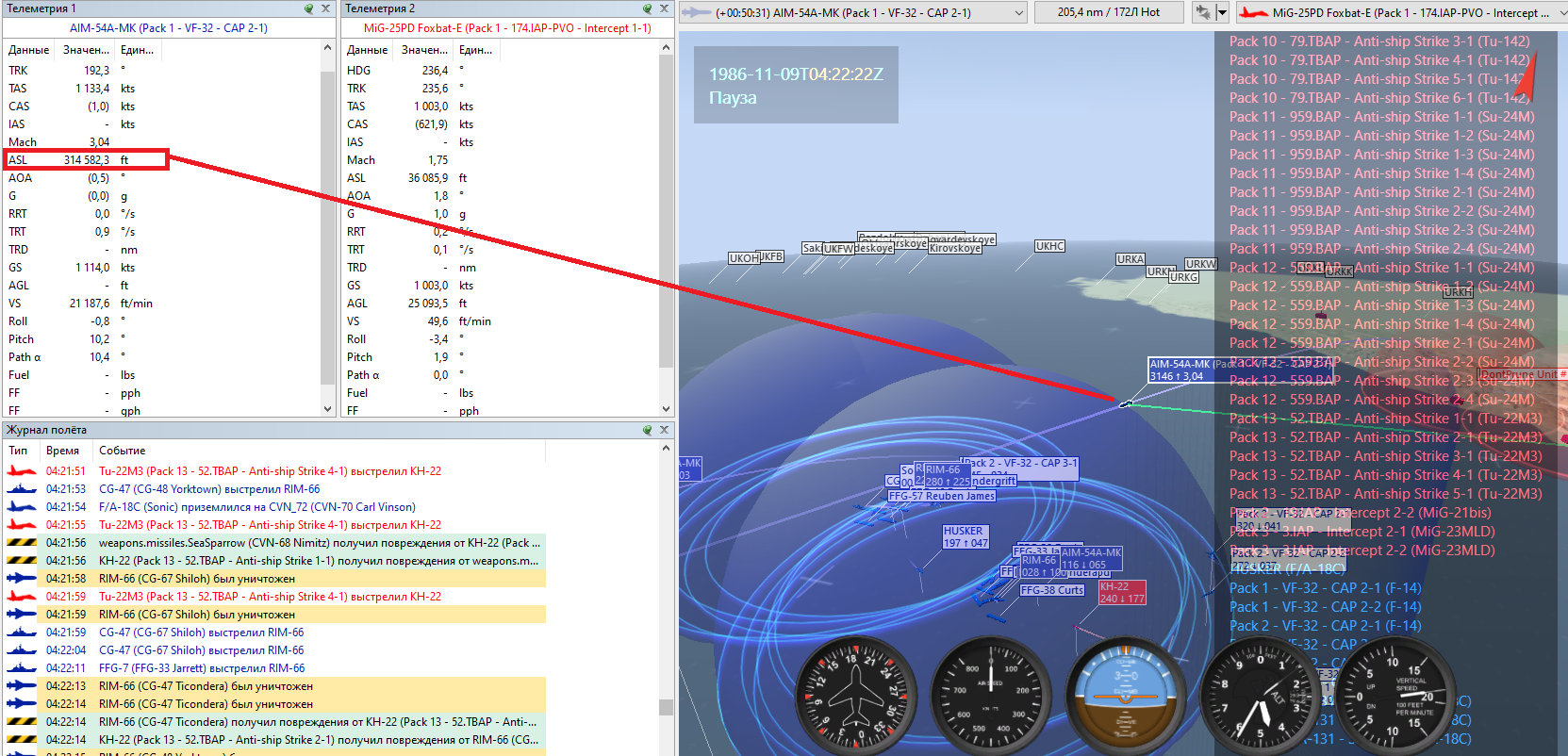Select Pack 2 - VF-32 - CAP 2-1 (F-14)
Viewport: 1568px width, 756px height.
click(1325, 626)
